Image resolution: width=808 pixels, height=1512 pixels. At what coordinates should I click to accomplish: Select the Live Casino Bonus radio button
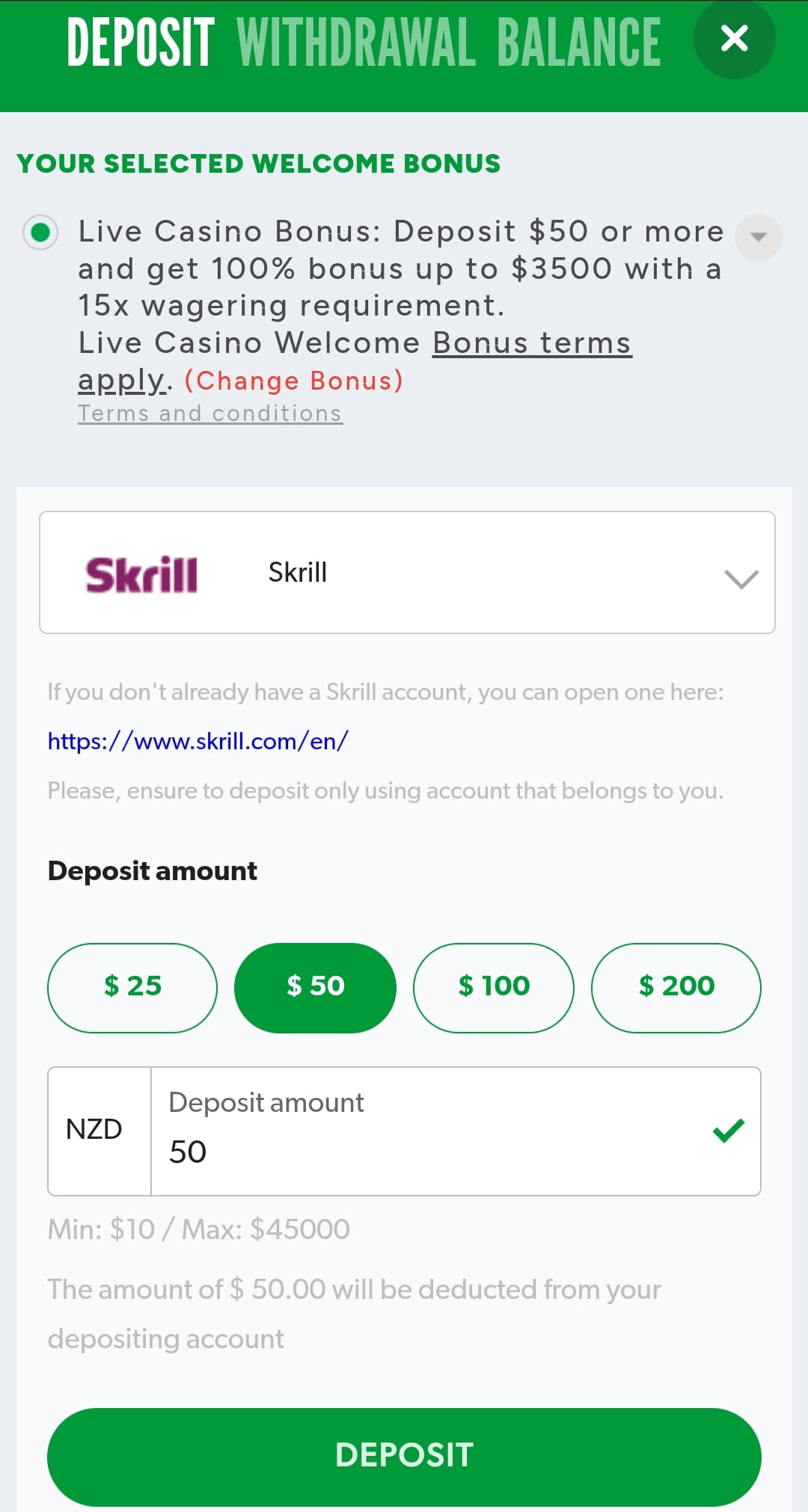pyautogui.click(x=40, y=232)
